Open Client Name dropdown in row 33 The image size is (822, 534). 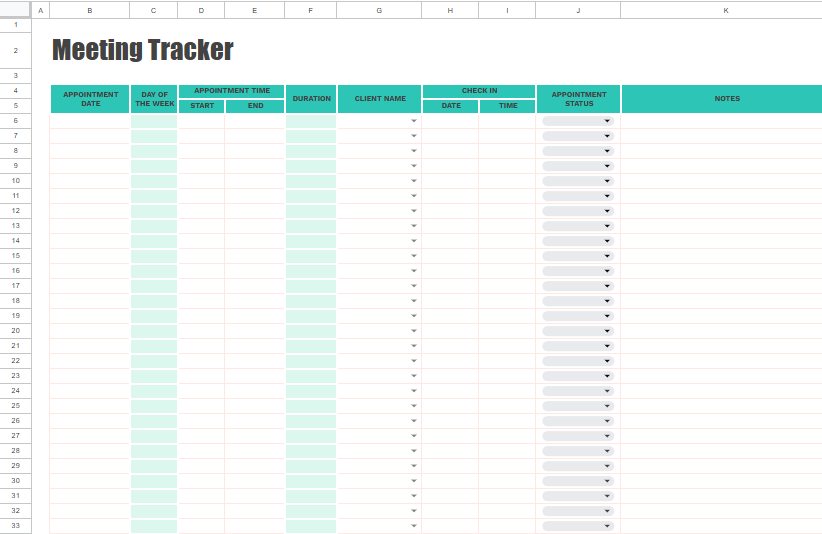point(414,526)
